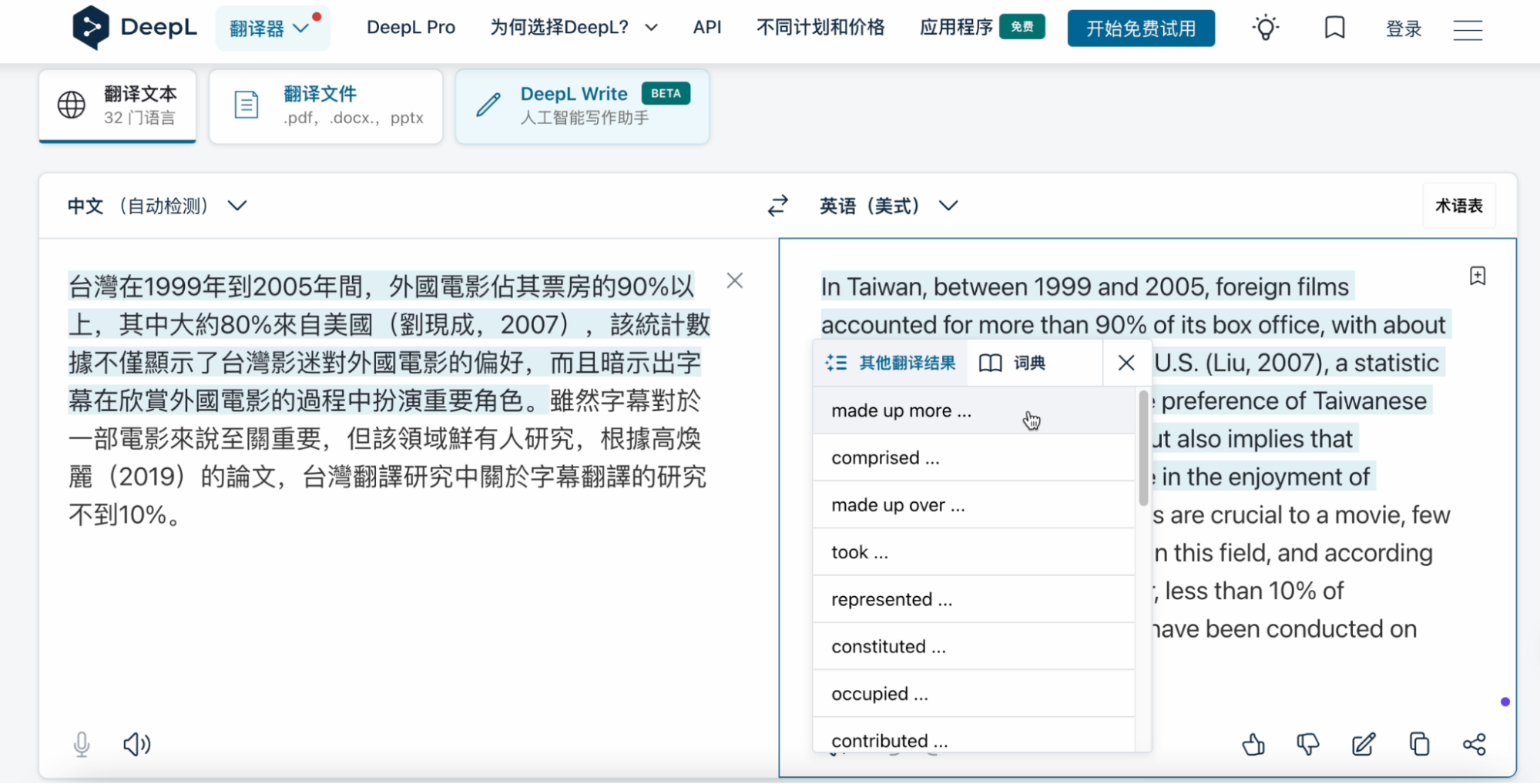
Task: Share the translation
Action: [1474, 744]
